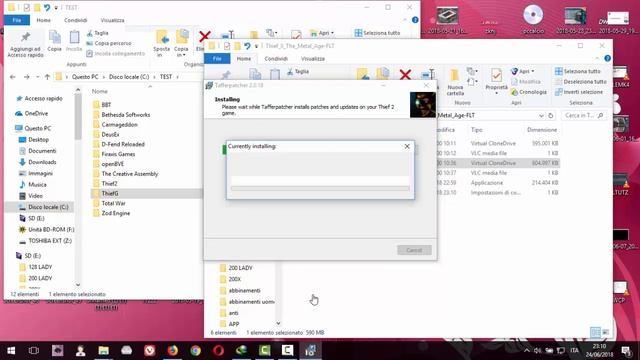Image resolution: width=640 pixels, height=360 pixels.
Task: Click the red Elimina X in TEST window
Action: point(204,37)
